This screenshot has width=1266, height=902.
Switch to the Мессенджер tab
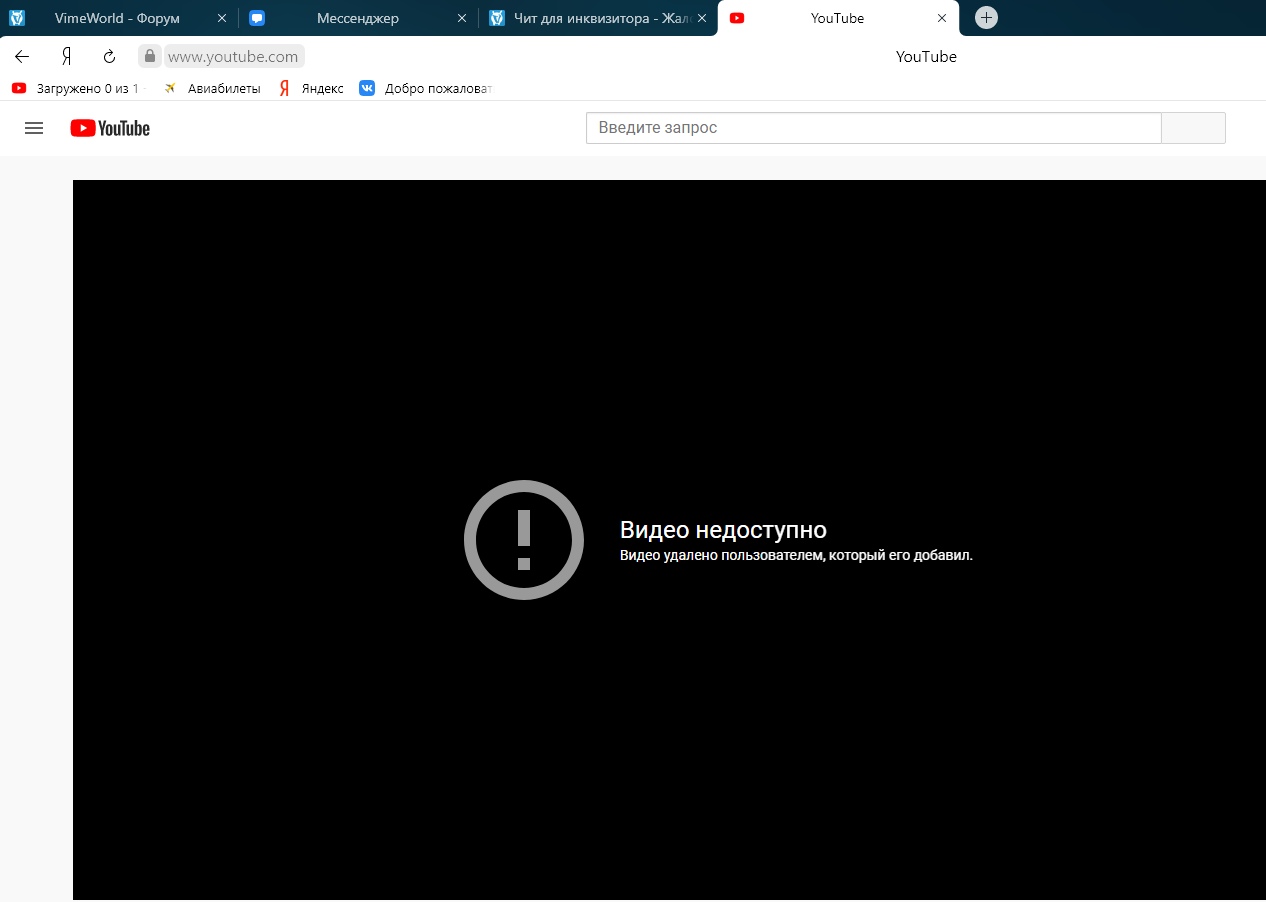[357, 18]
